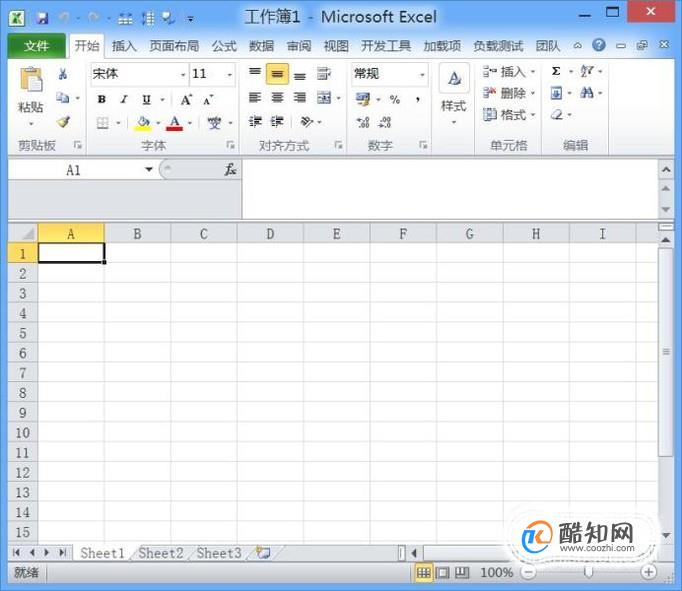The width and height of the screenshot is (682, 591).
Task: Expand the Name Box A1 dropdown
Action: click(x=149, y=169)
